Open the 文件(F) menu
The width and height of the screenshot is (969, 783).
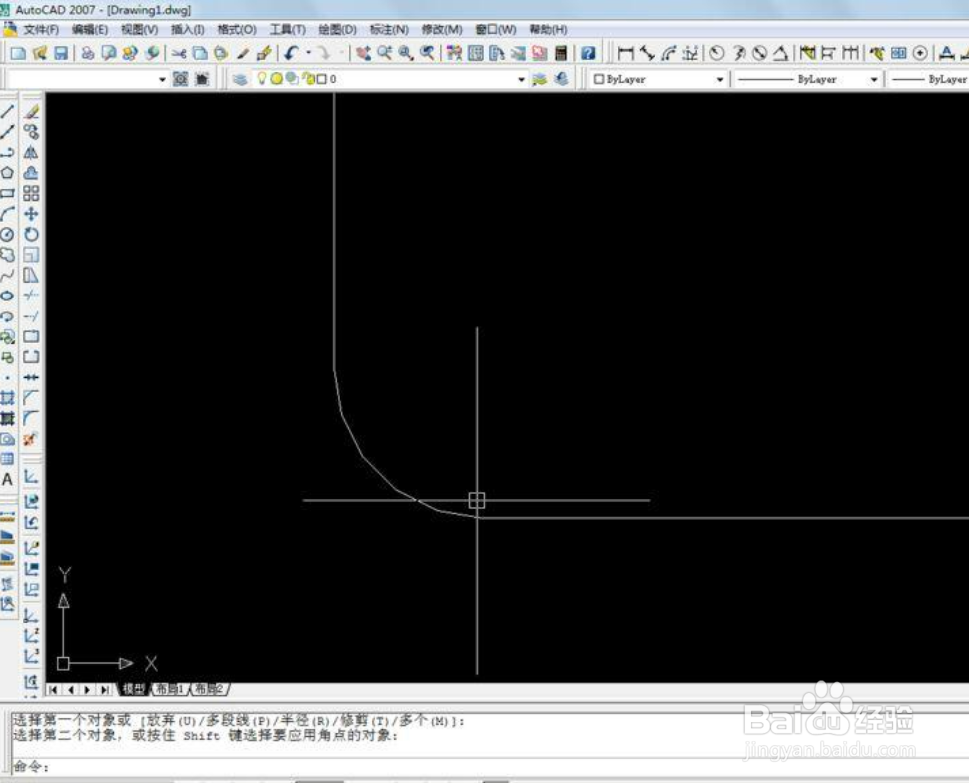coord(41,30)
